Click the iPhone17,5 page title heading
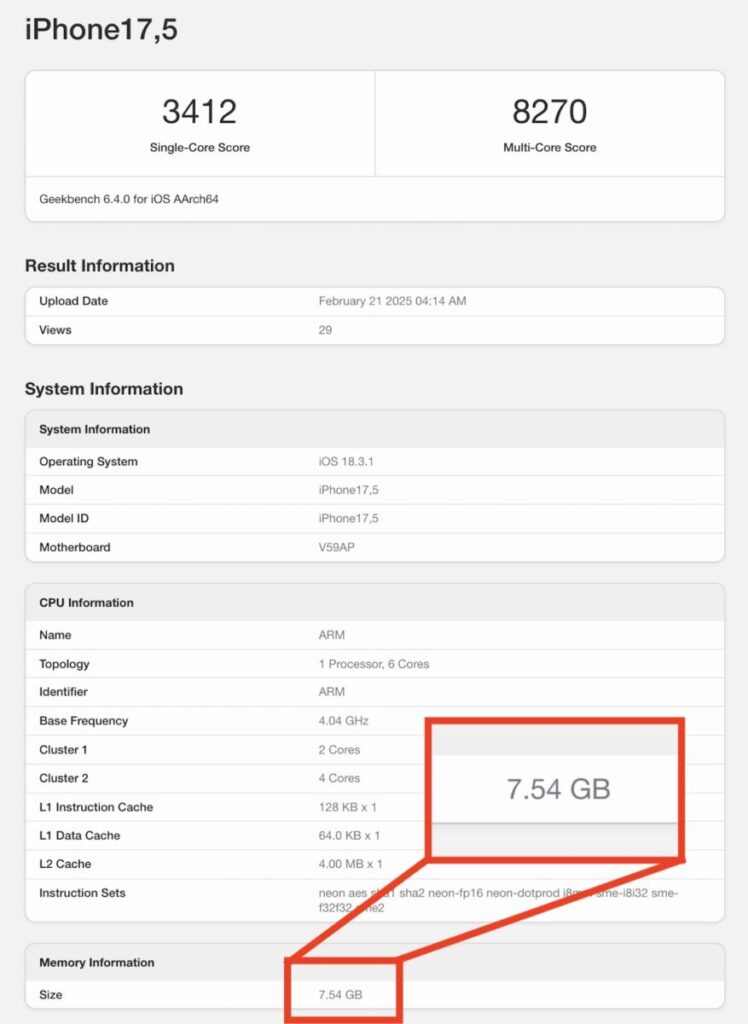The image size is (748, 1024). click(101, 30)
